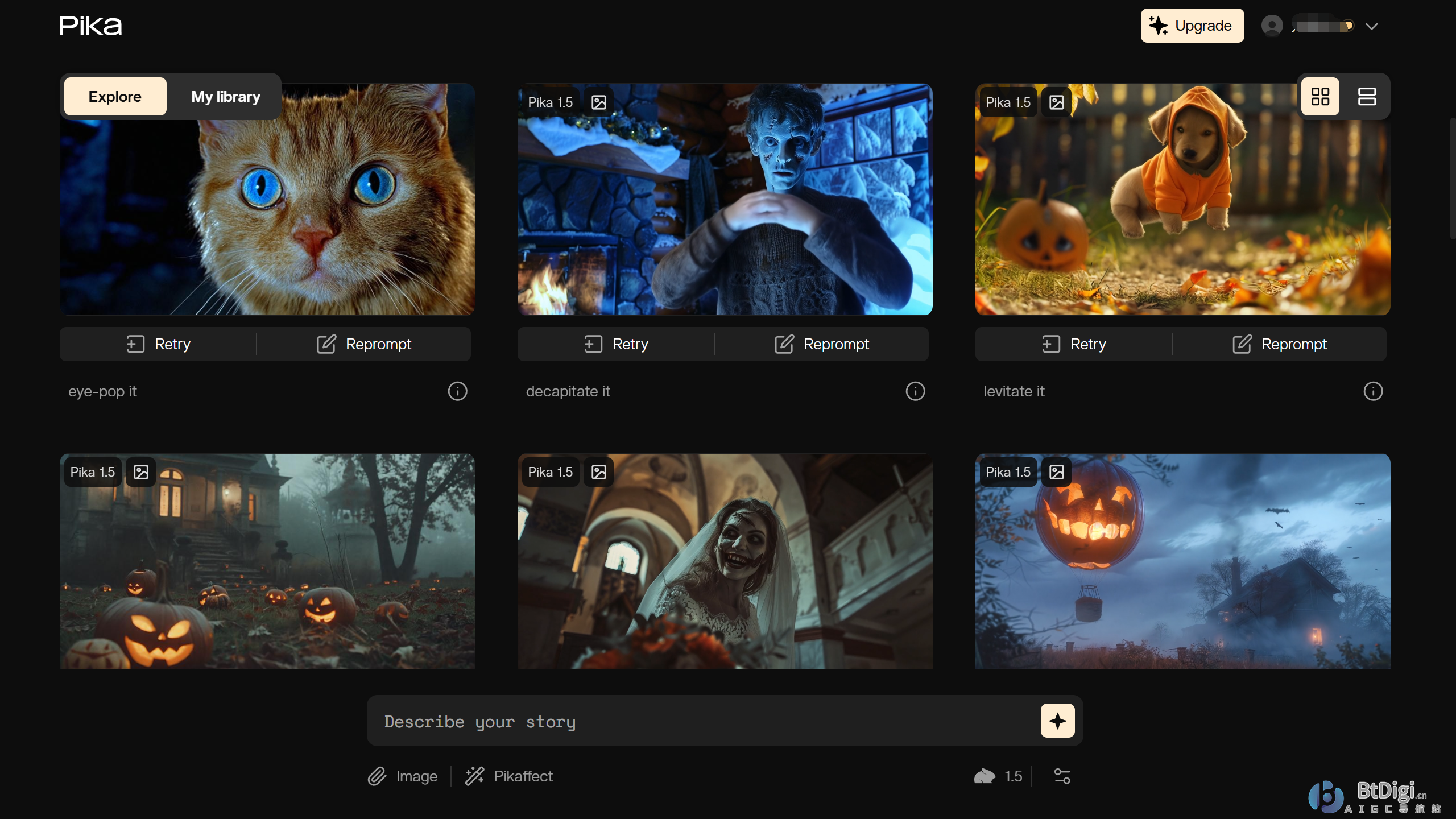Expand the account dropdown chevron
1456x819 pixels.
(1371, 26)
